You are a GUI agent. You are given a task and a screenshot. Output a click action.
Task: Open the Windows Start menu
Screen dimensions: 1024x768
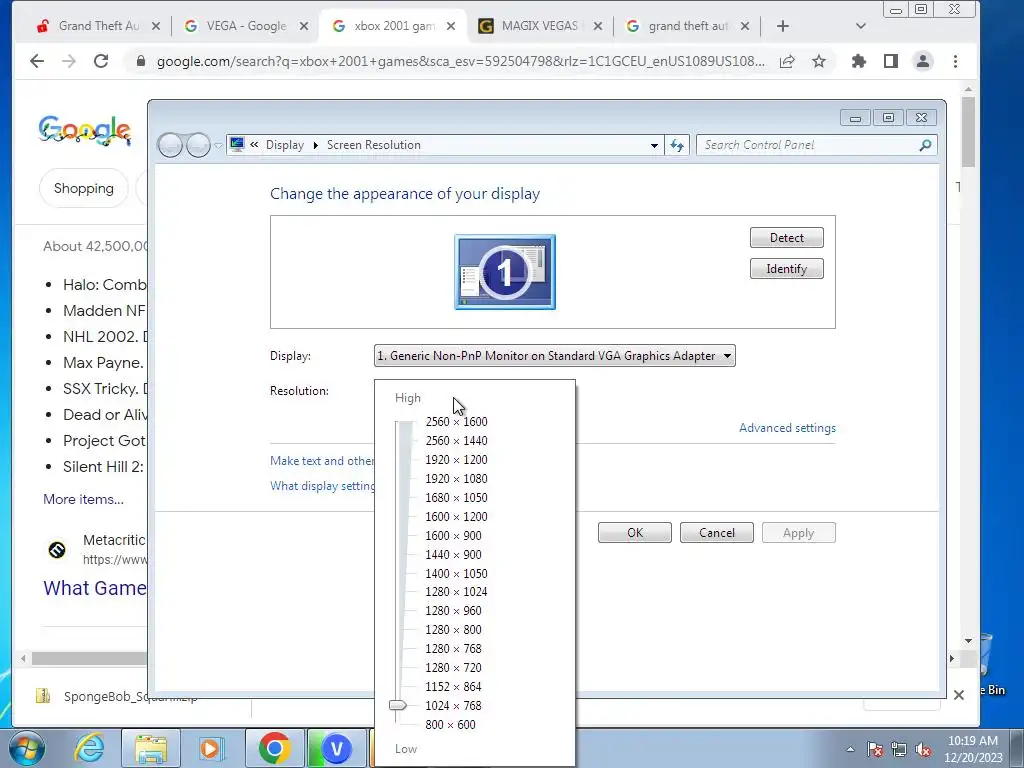(x=25, y=748)
